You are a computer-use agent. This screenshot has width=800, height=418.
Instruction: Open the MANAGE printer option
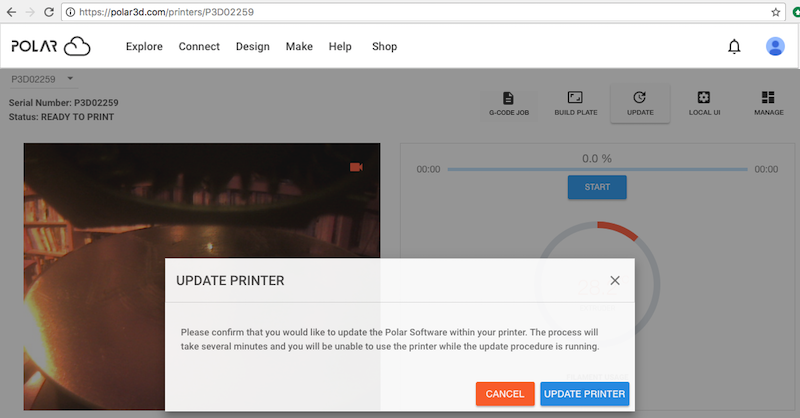point(768,104)
